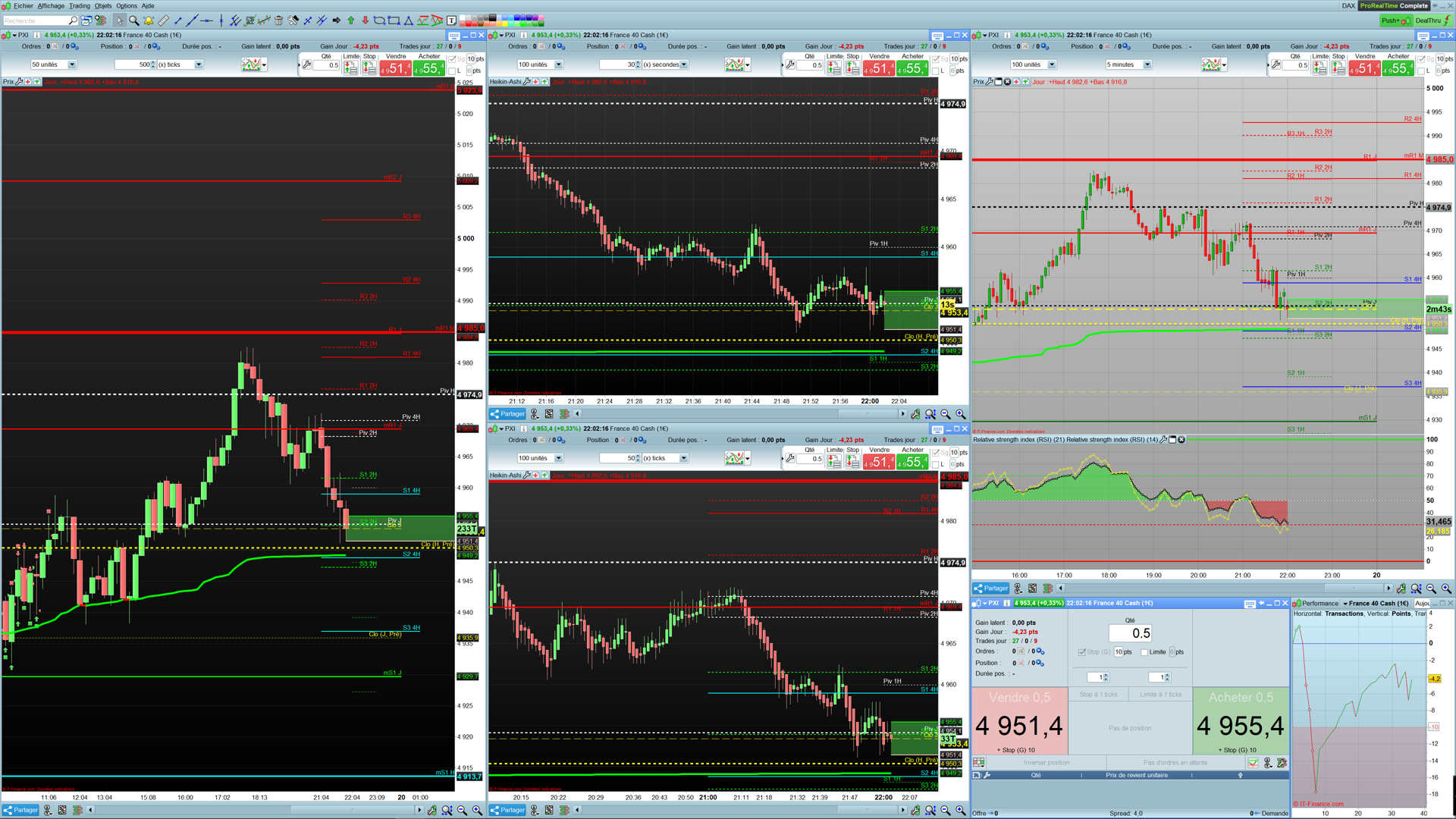Open the Trading menu
Image resolution: width=1456 pixels, height=819 pixels.
(x=79, y=5)
